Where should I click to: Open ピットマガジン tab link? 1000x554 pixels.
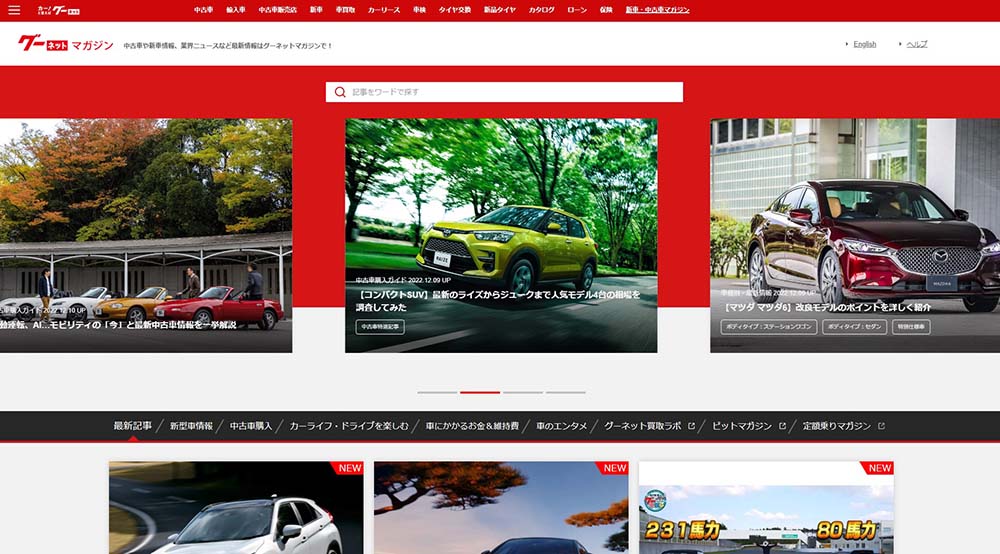742,426
